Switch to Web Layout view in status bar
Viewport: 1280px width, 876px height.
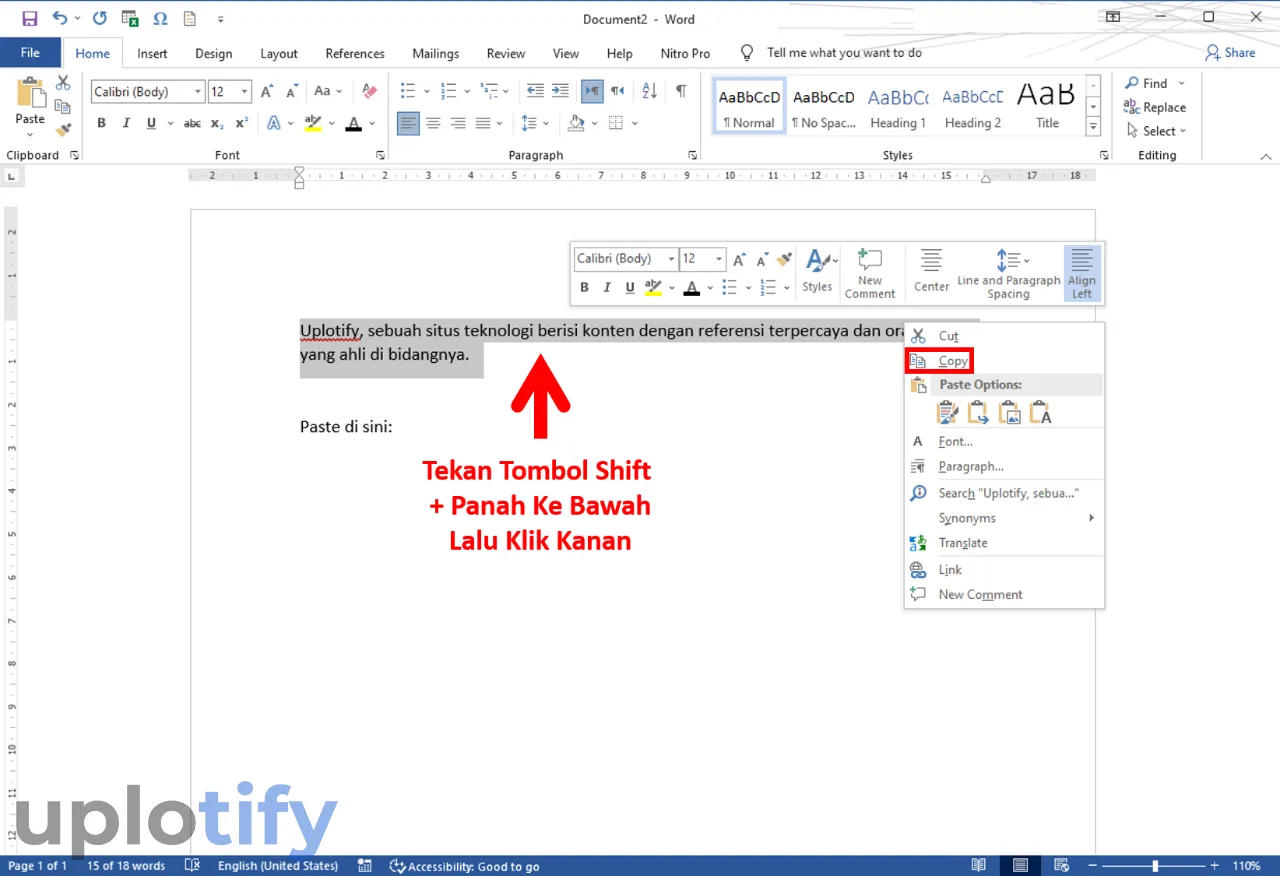(x=1061, y=865)
